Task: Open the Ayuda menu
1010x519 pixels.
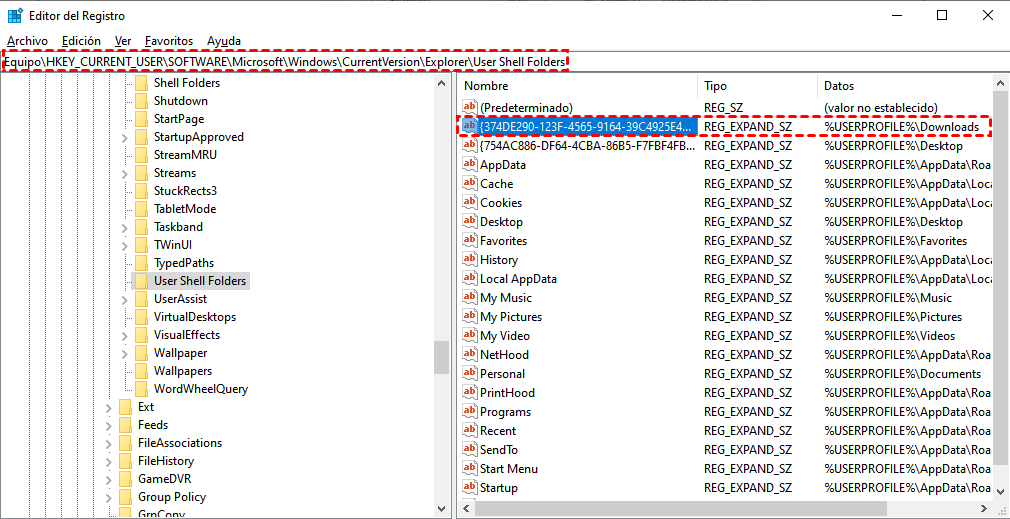Action: (x=224, y=41)
